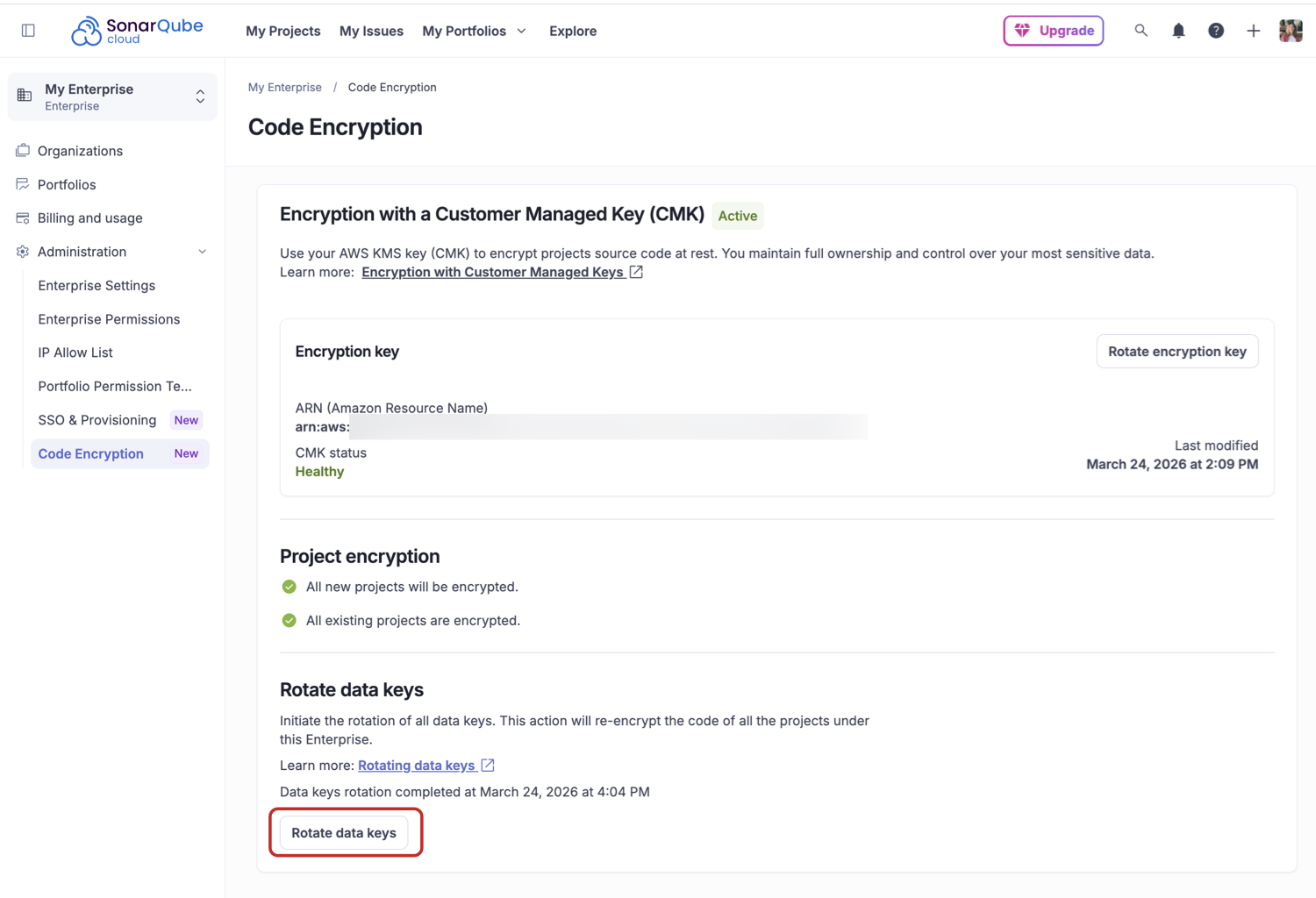The image size is (1316, 898).
Task: Click the My Enterprise breadcrumb link
Action: (x=285, y=88)
